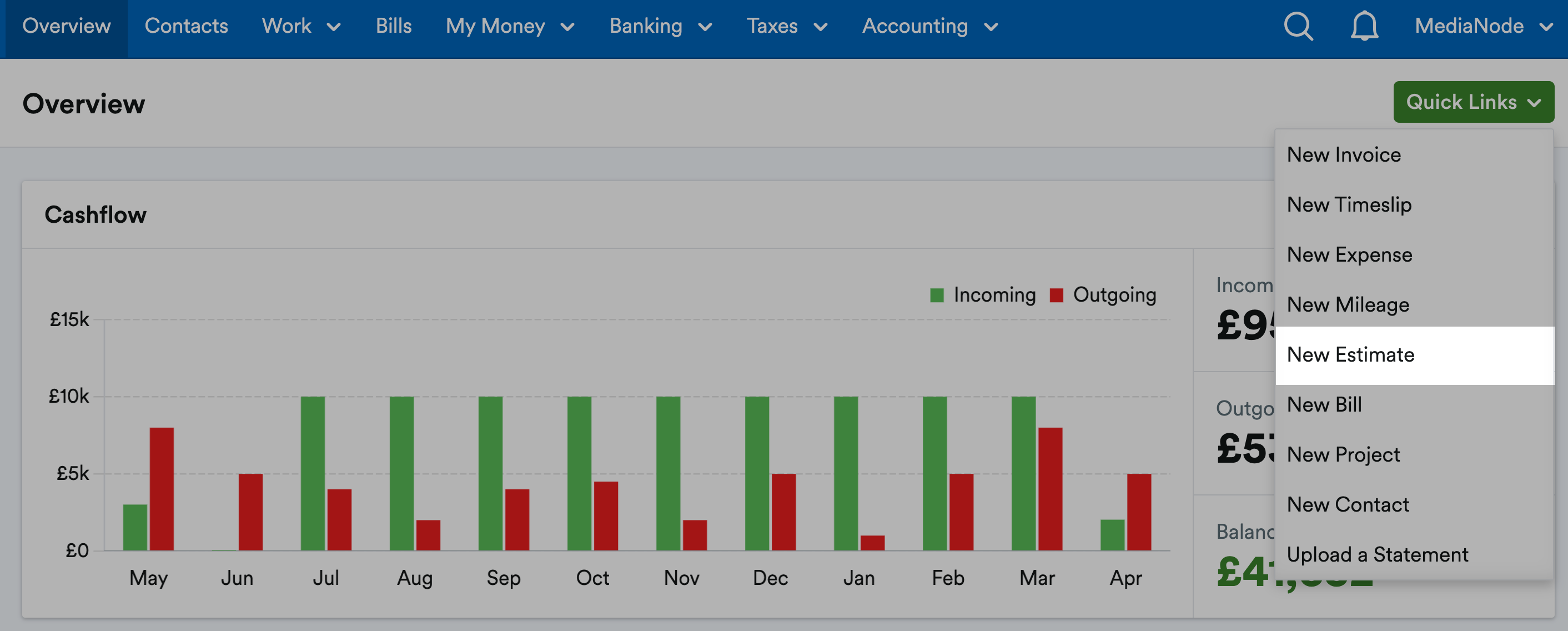
Task: Select the Overview navigation tab
Action: tap(66, 26)
